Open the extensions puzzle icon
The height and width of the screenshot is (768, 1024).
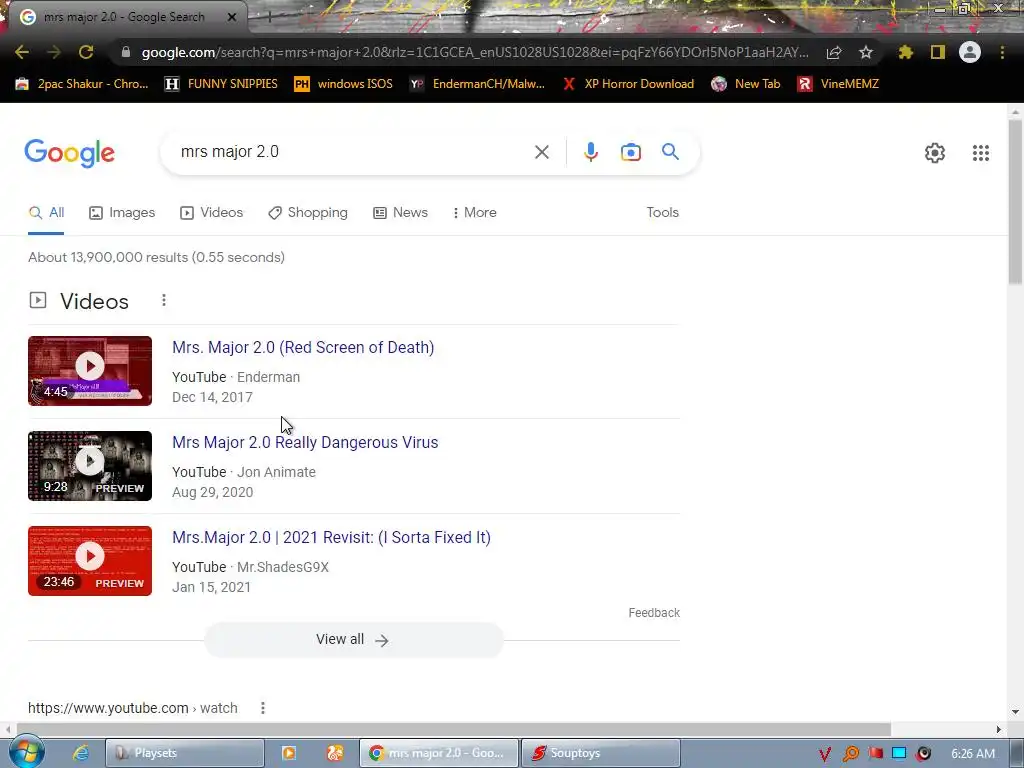[x=906, y=52]
